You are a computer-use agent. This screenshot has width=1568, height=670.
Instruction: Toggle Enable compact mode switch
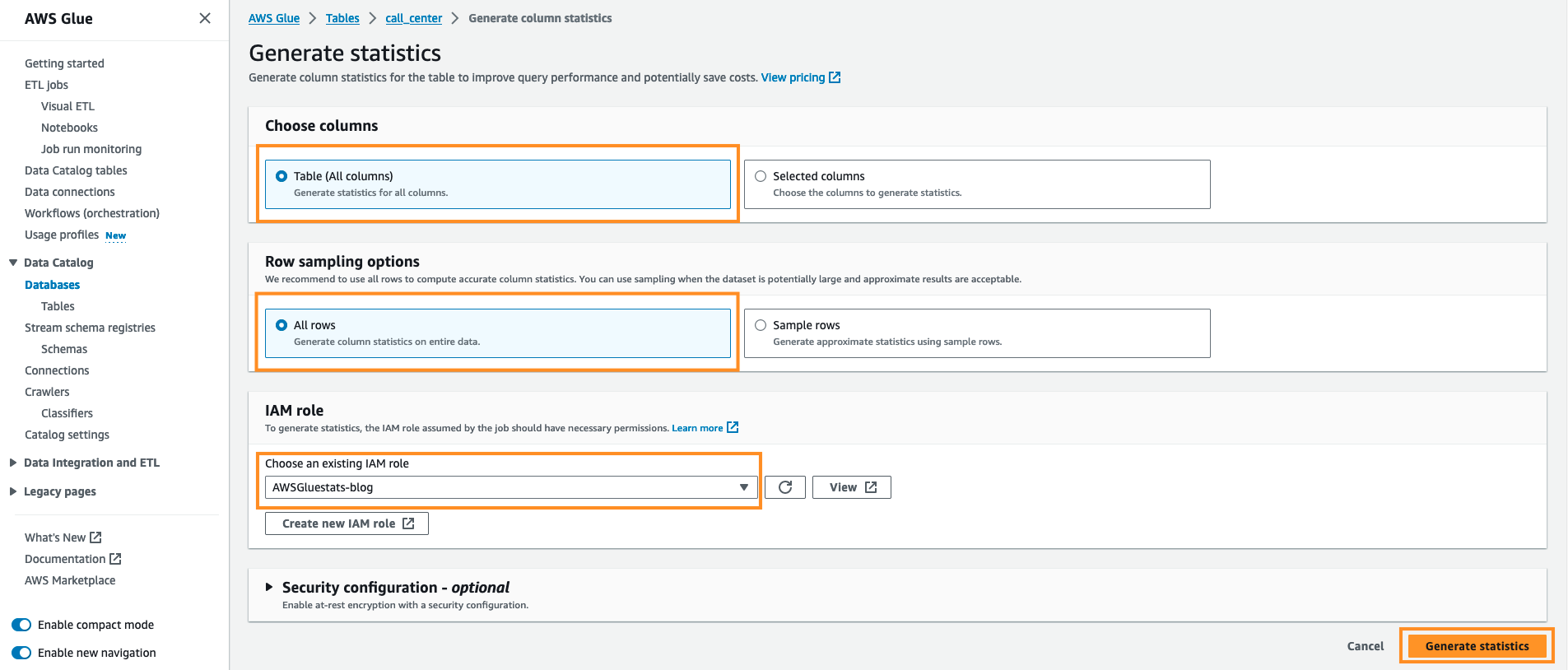(x=21, y=625)
